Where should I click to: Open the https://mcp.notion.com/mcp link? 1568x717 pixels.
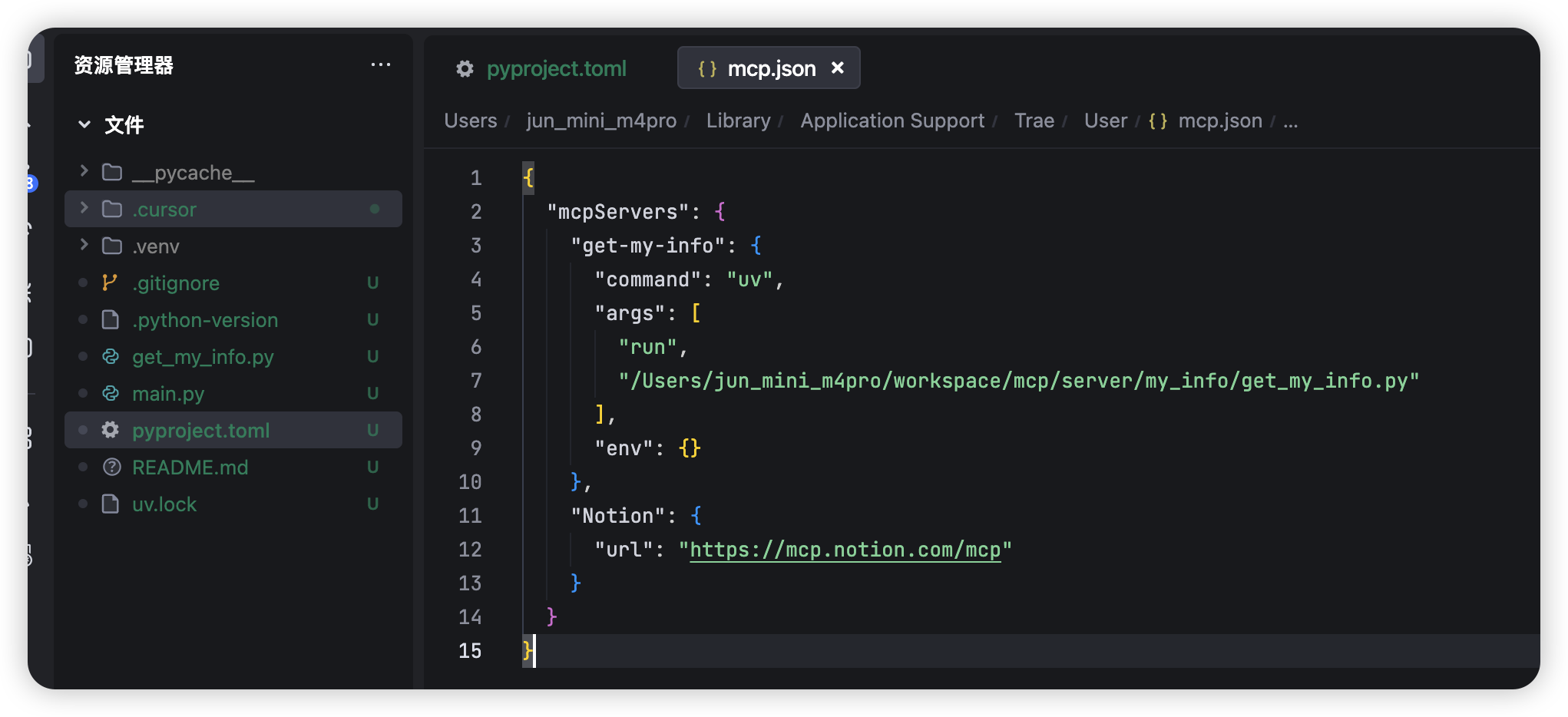pos(845,550)
